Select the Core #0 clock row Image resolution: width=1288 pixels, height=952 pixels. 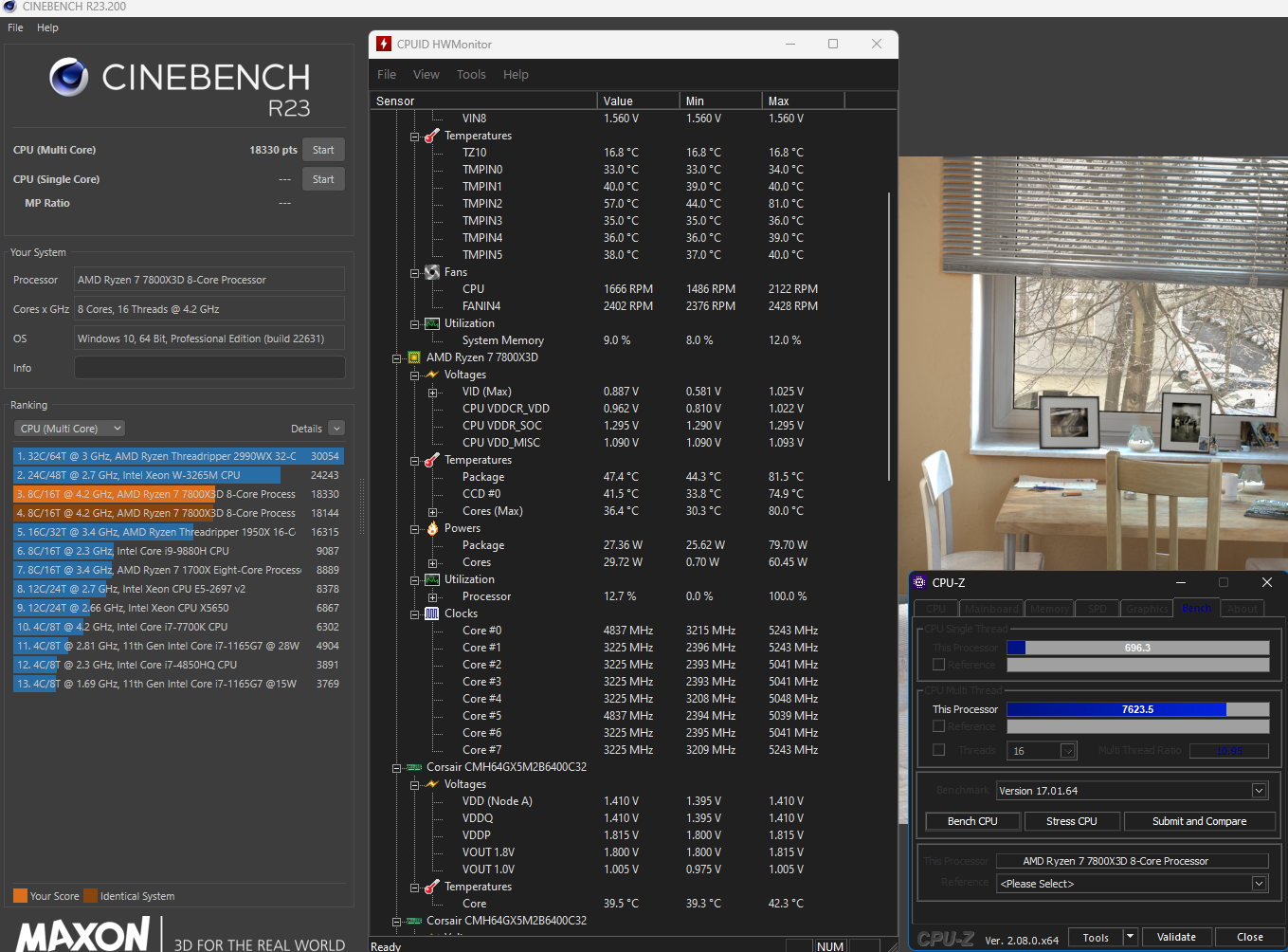[632, 631]
